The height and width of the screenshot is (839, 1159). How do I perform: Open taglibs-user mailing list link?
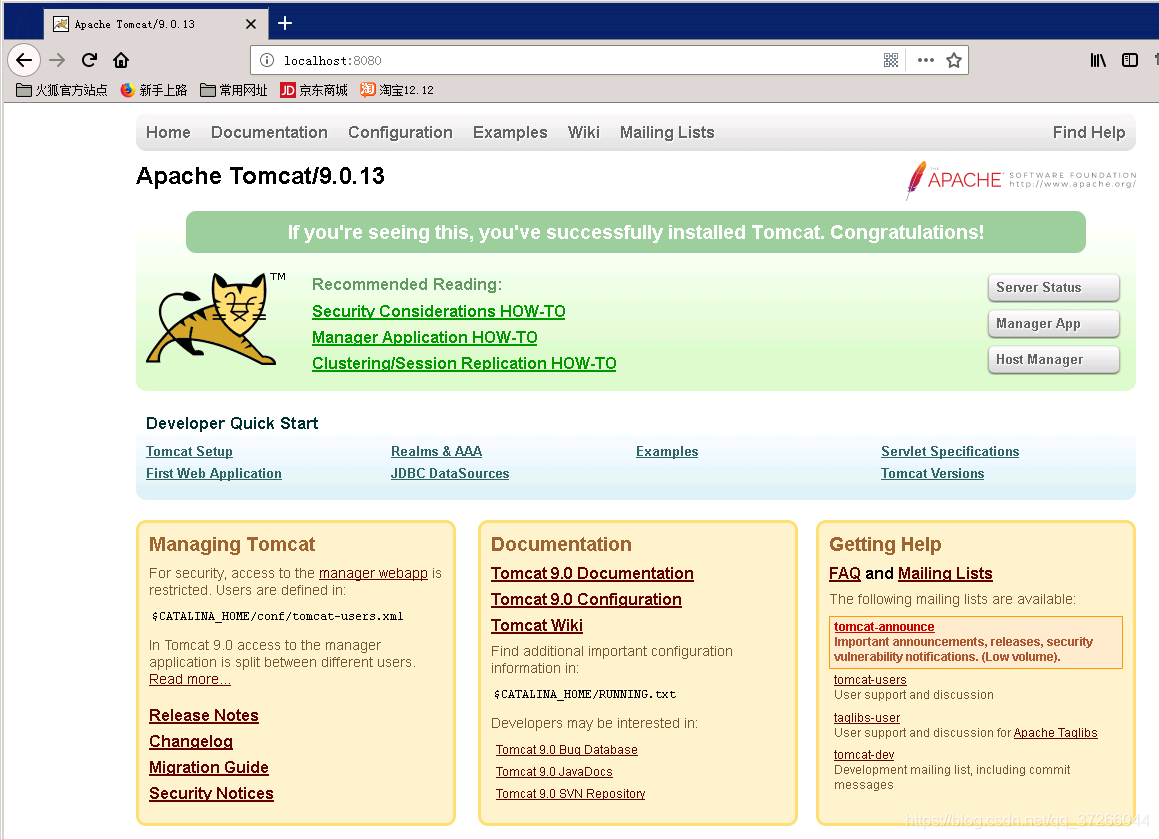867,718
